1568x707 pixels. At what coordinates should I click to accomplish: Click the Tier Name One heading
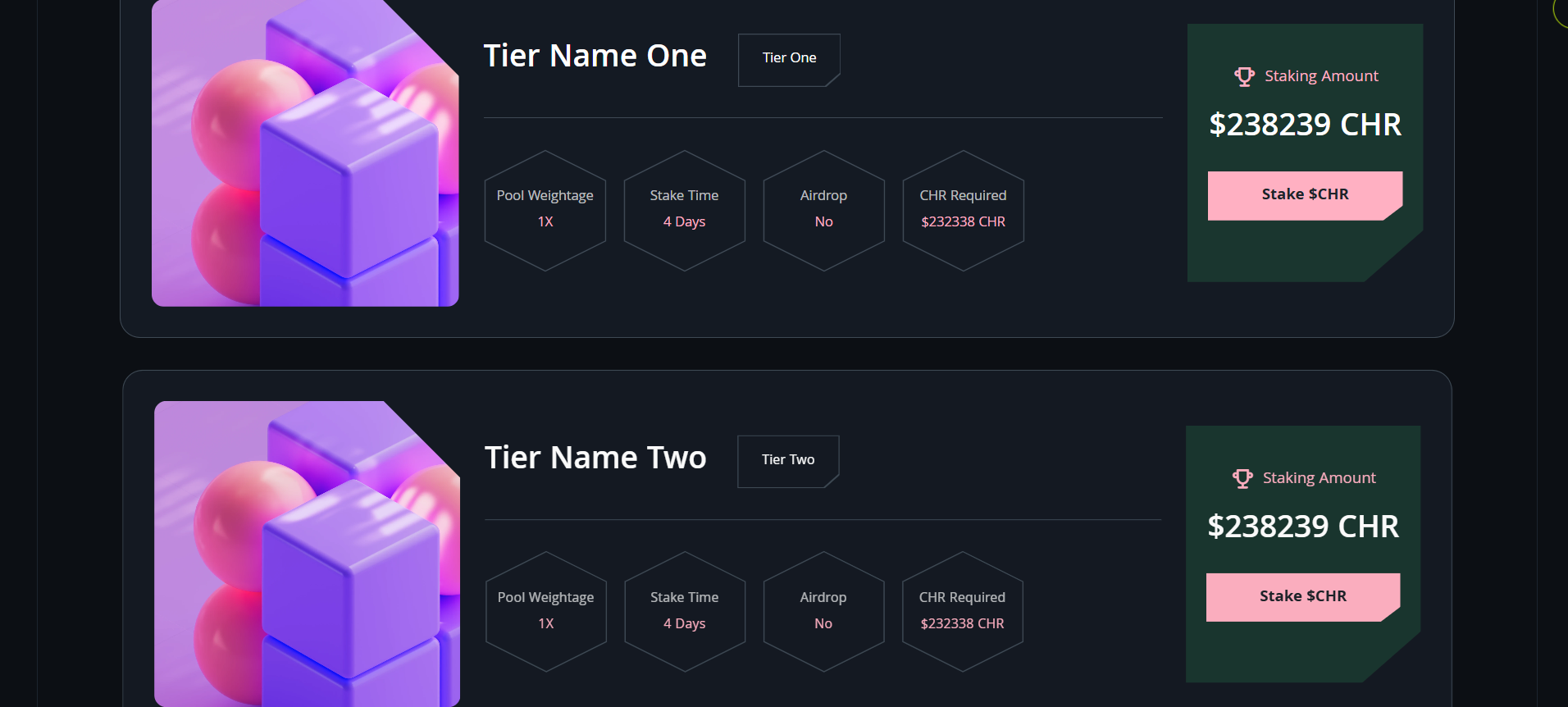[595, 56]
